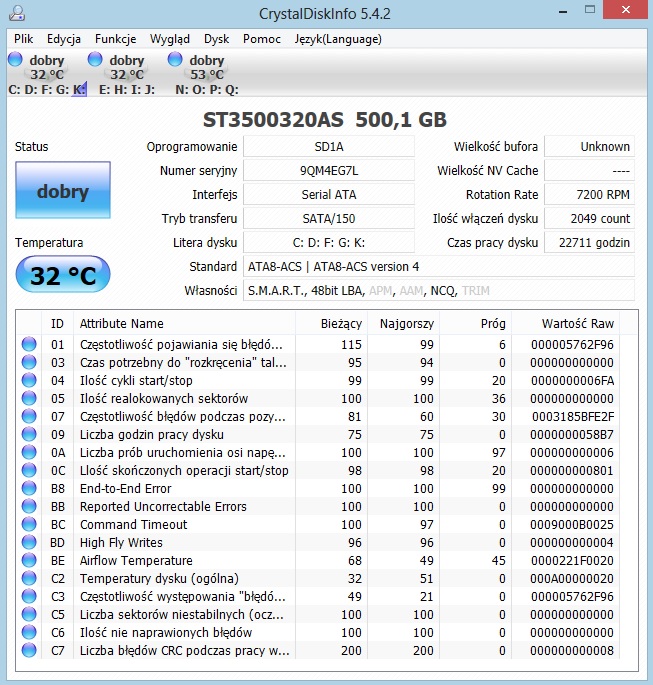Click status orb of attribute 05 row
This screenshot has width=653, height=685.
(x=29, y=398)
